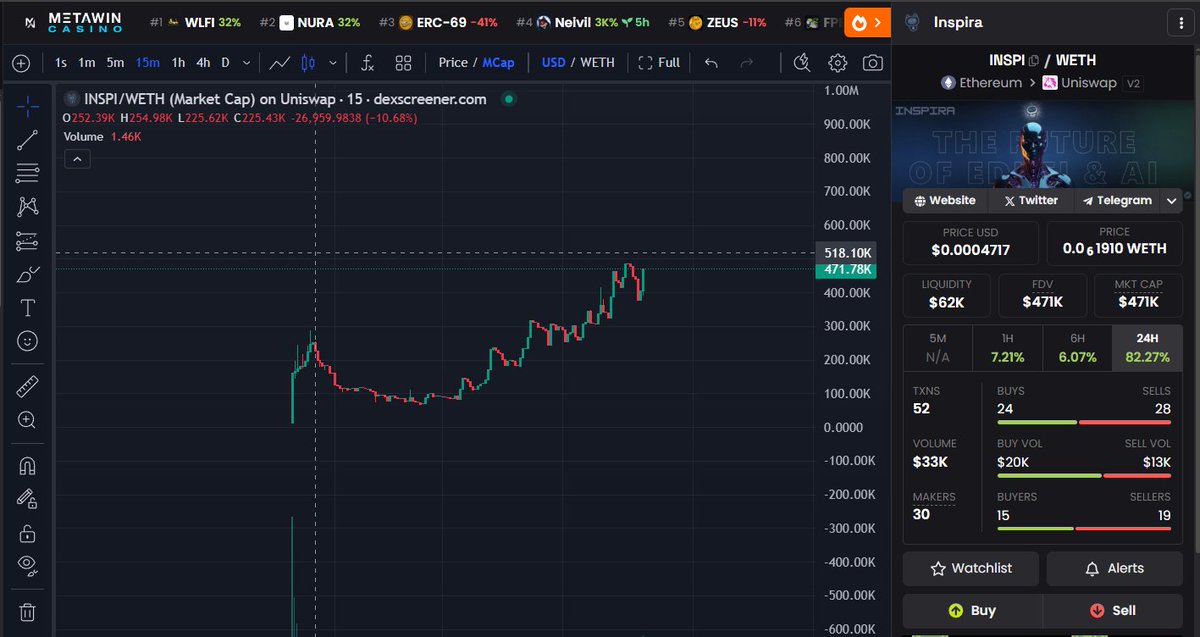Select the line chart style icon

point(280,63)
